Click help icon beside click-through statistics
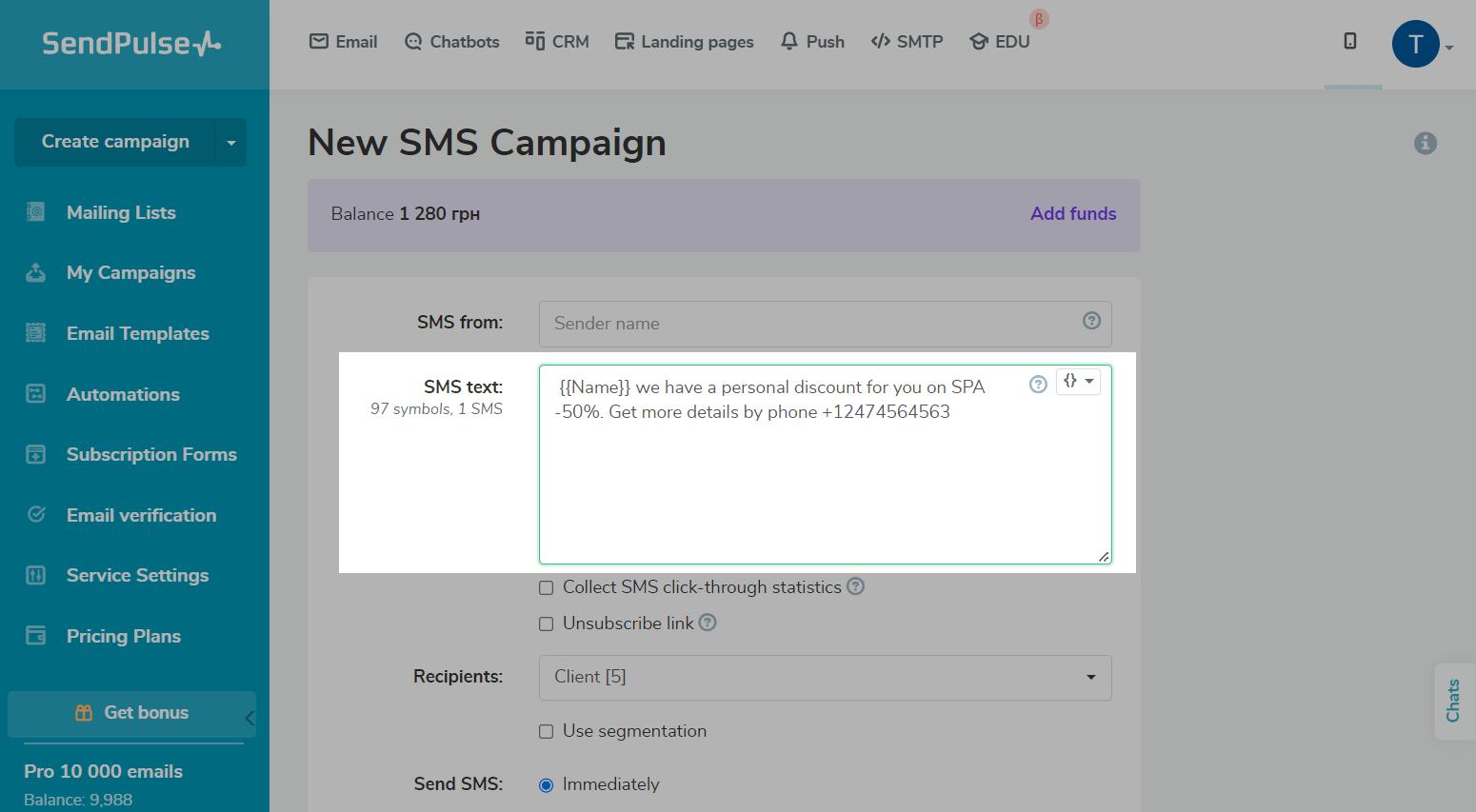This screenshot has height=812, width=1476. point(855,586)
